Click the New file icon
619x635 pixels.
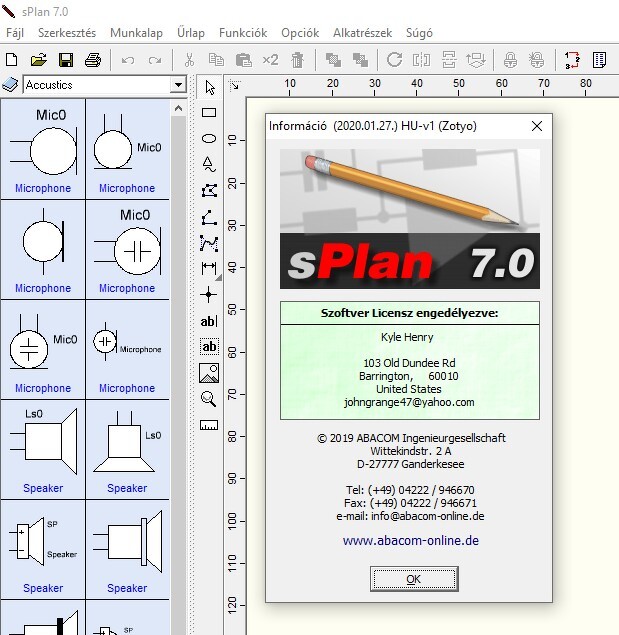(x=12, y=60)
